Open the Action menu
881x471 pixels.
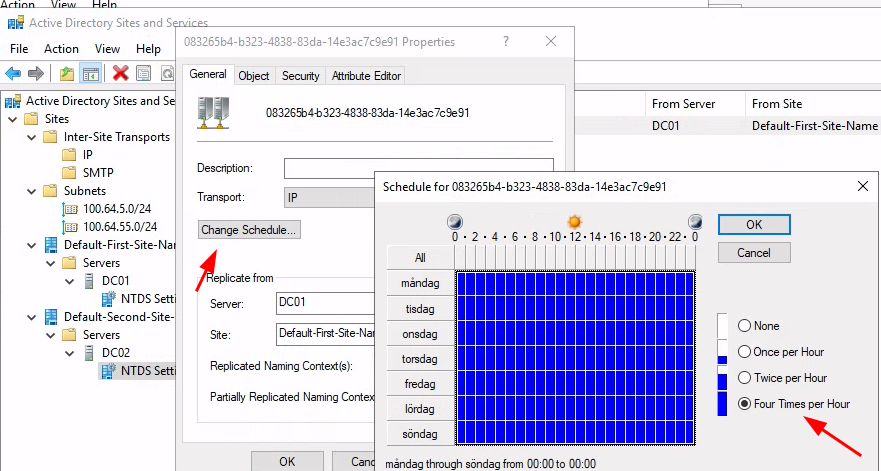tap(61, 49)
